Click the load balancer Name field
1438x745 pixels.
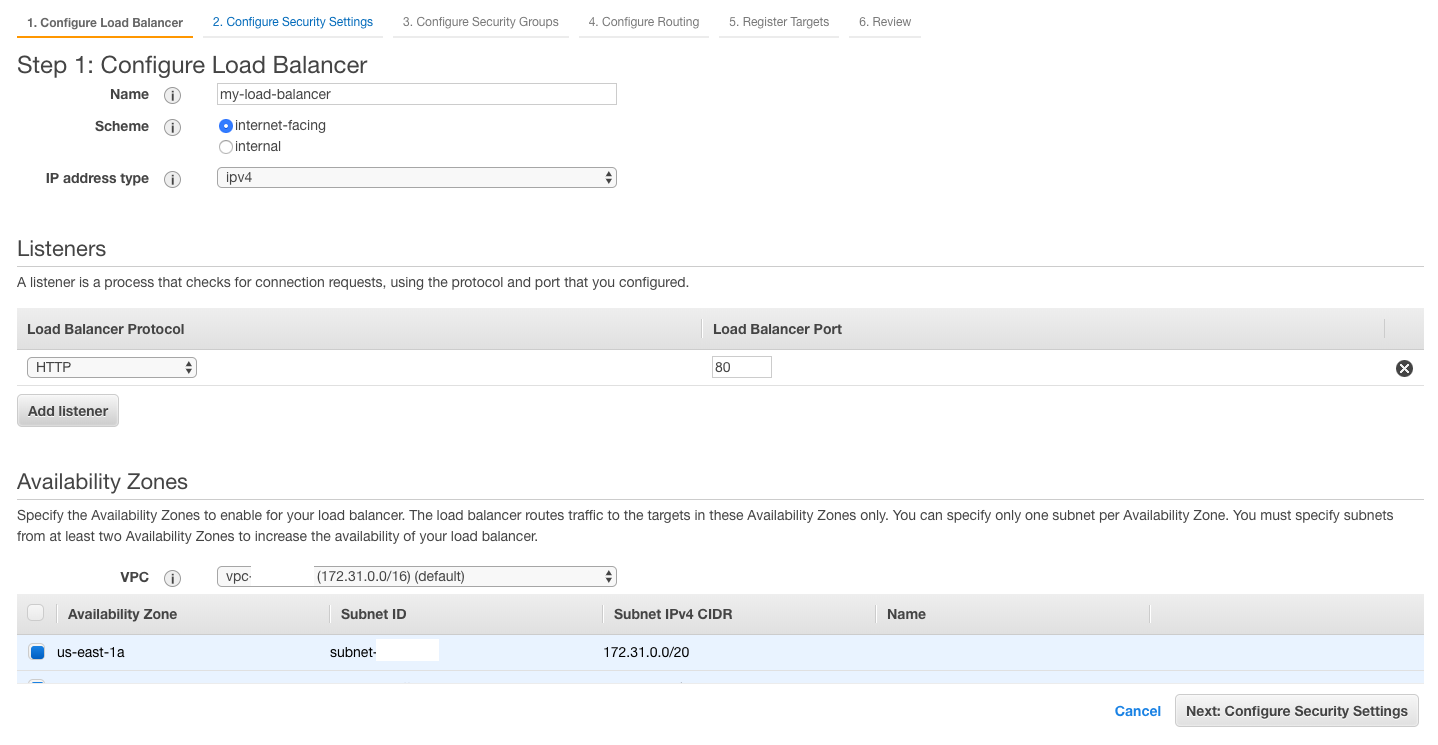click(x=416, y=94)
